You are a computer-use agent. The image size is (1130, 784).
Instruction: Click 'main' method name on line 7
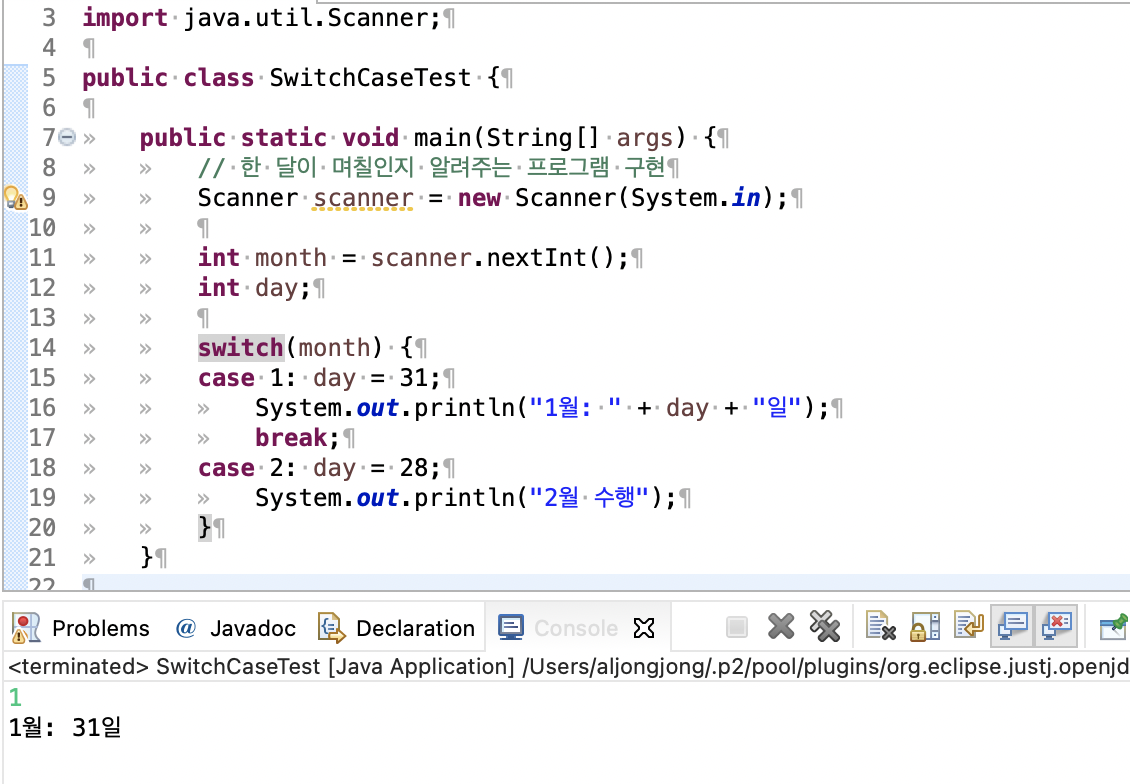(442, 137)
